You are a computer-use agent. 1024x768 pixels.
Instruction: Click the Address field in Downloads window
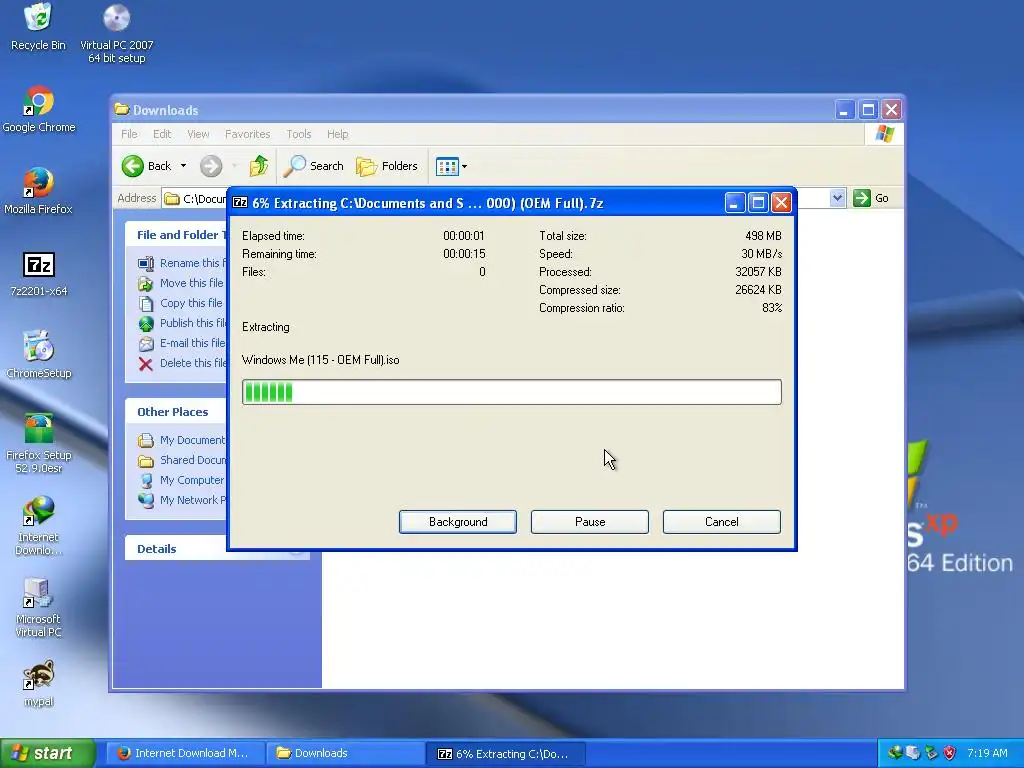click(x=195, y=198)
